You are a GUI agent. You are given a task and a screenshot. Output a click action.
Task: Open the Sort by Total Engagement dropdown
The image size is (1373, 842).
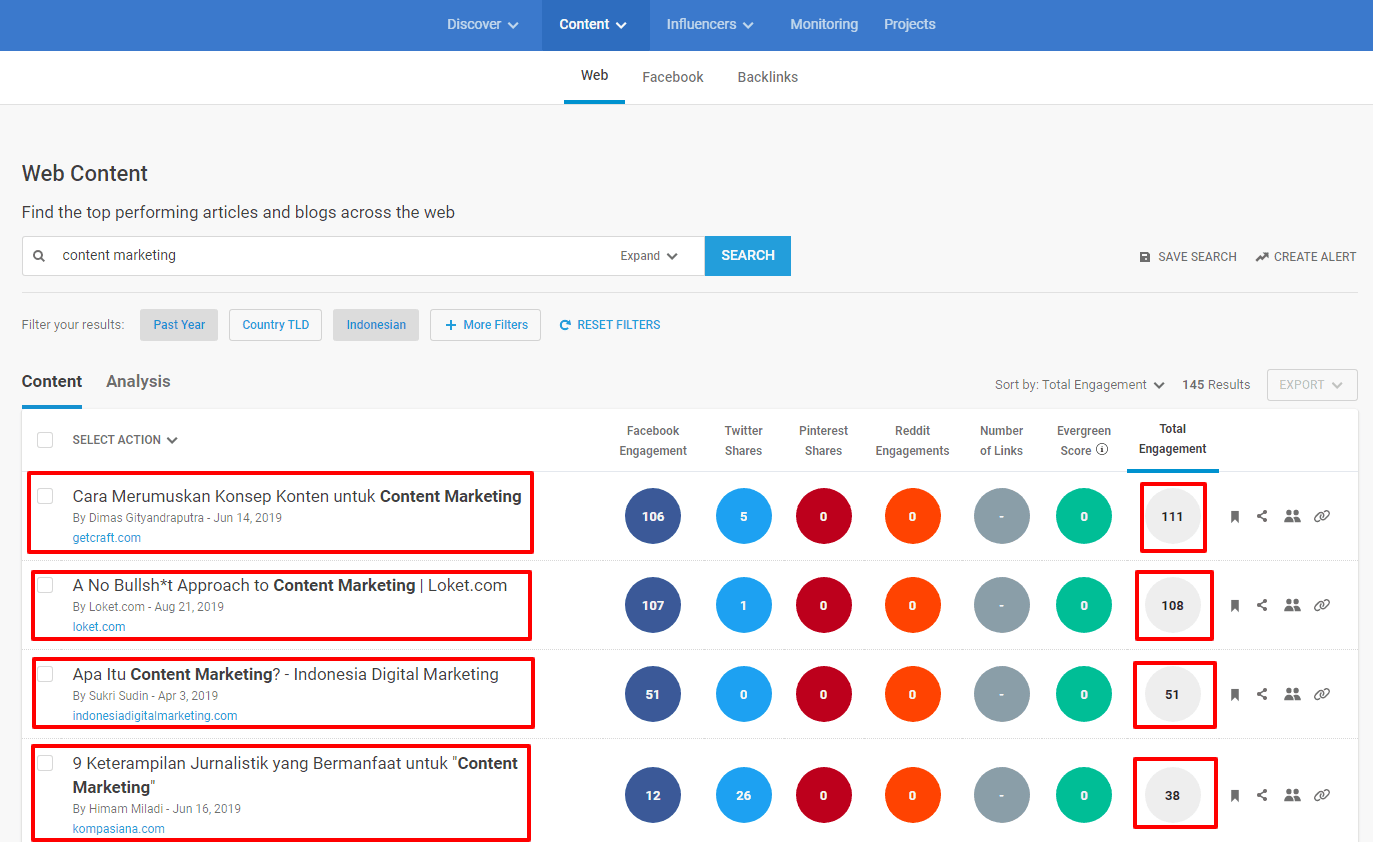point(1080,385)
